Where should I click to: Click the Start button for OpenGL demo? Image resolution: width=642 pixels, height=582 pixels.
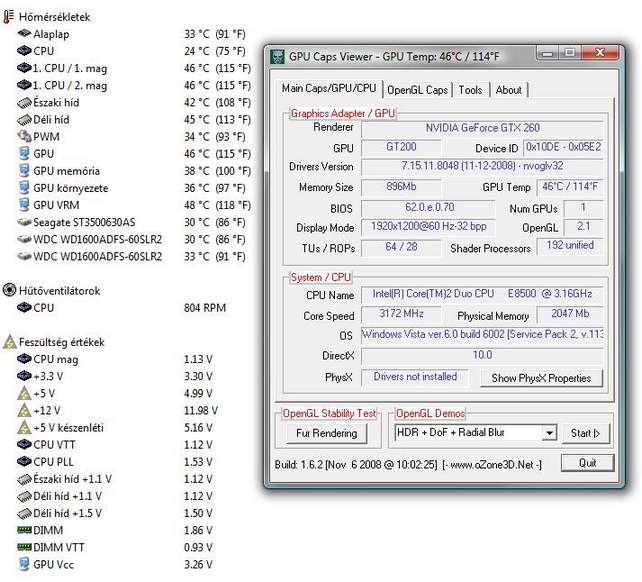tap(585, 433)
